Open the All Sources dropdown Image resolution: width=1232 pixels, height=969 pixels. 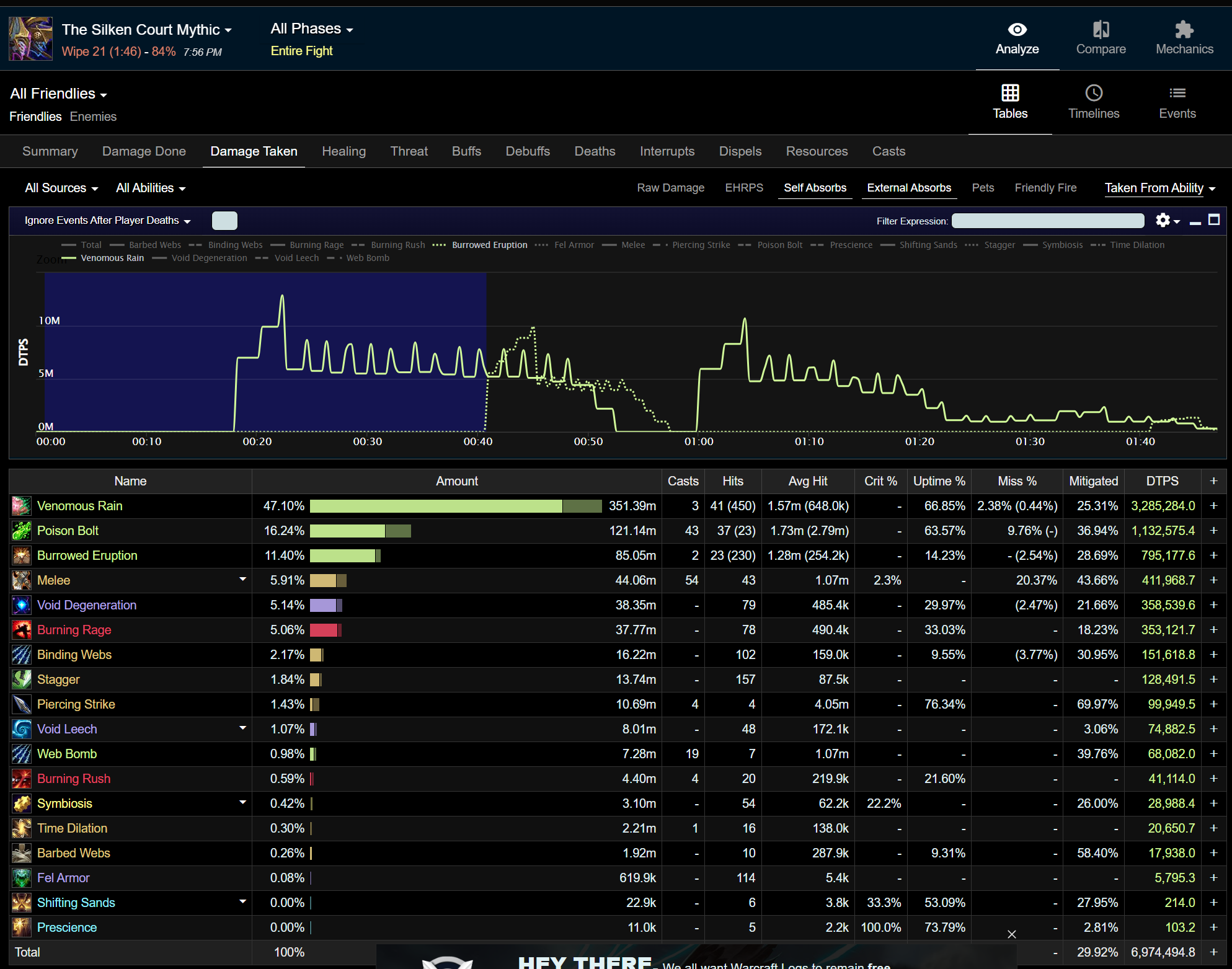point(61,188)
